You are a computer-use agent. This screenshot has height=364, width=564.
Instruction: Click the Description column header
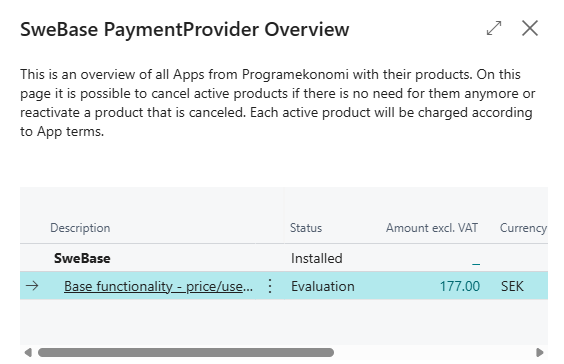click(80, 228)
